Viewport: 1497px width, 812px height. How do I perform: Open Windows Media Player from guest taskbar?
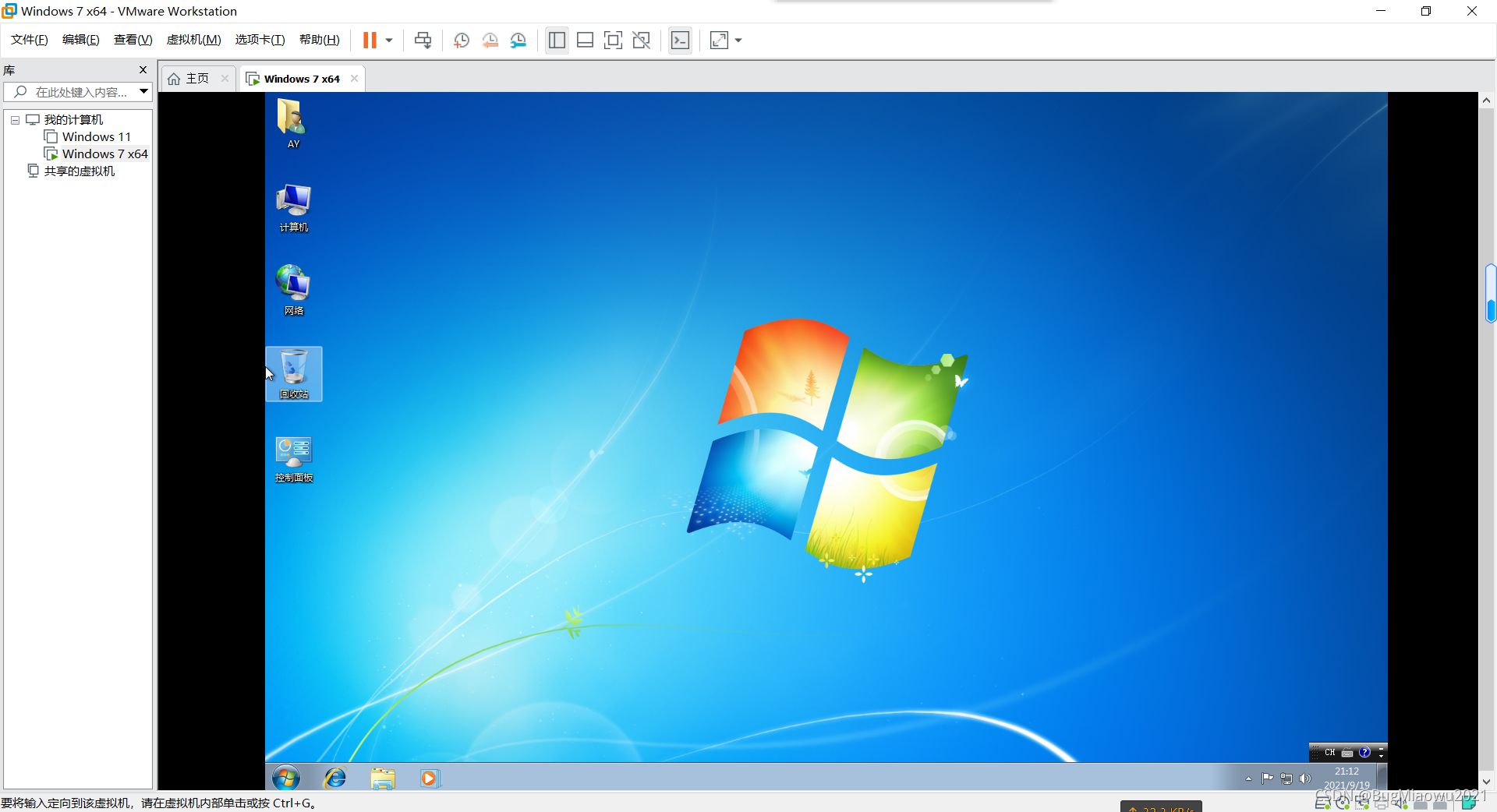coord(429,778)
